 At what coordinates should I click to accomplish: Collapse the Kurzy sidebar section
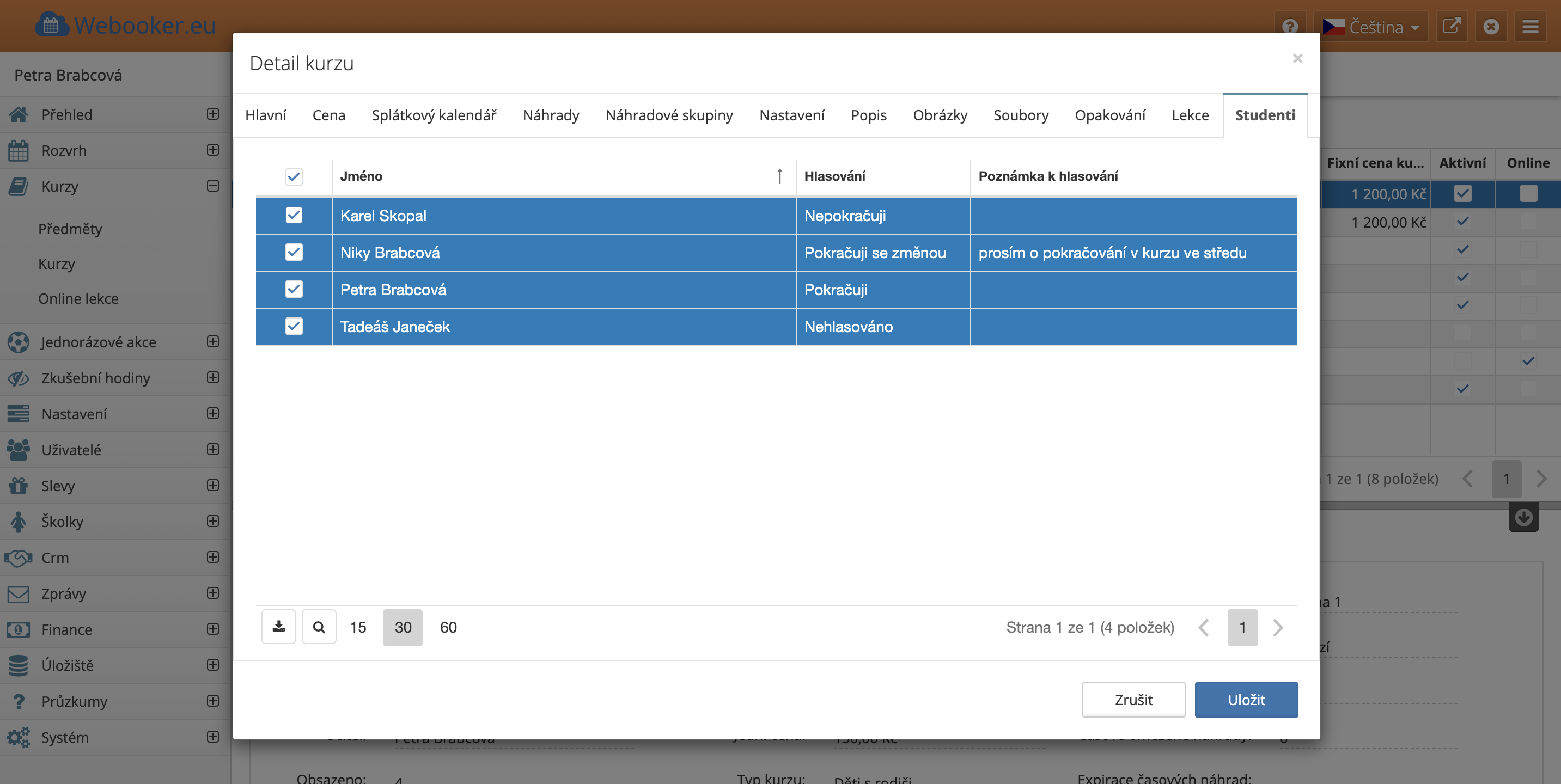213,186
